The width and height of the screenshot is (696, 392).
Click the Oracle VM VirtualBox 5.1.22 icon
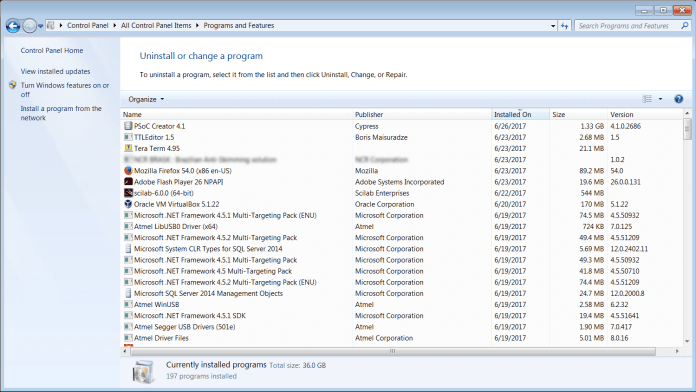tap(128, 204)
